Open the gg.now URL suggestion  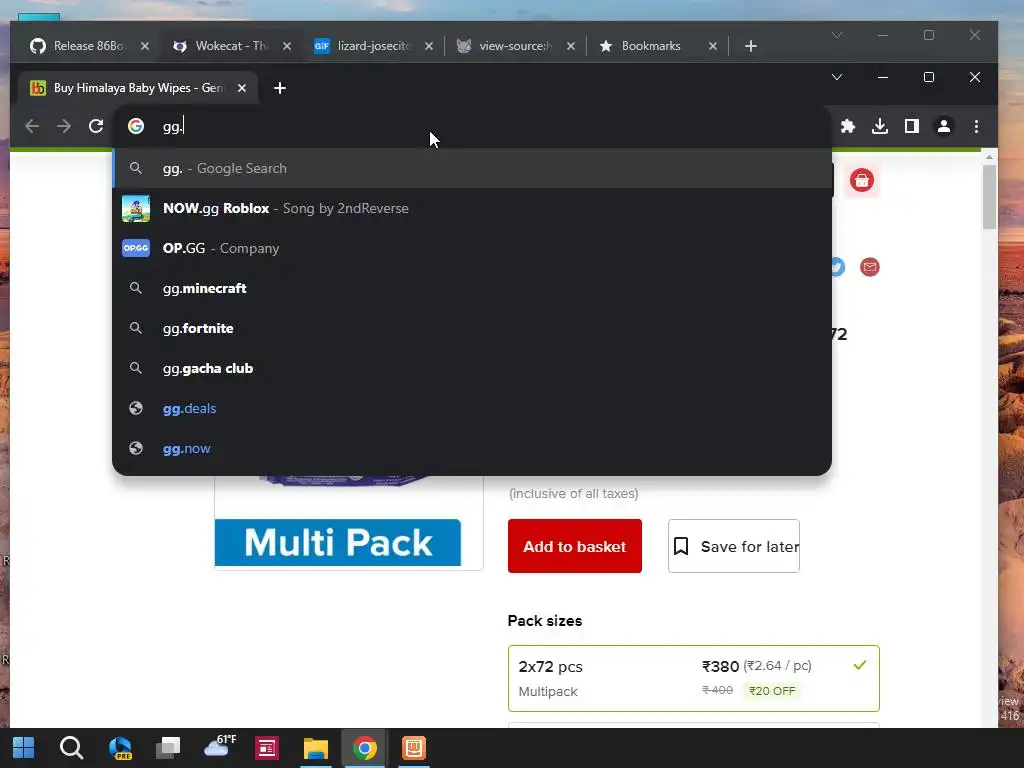click(472, 449)
